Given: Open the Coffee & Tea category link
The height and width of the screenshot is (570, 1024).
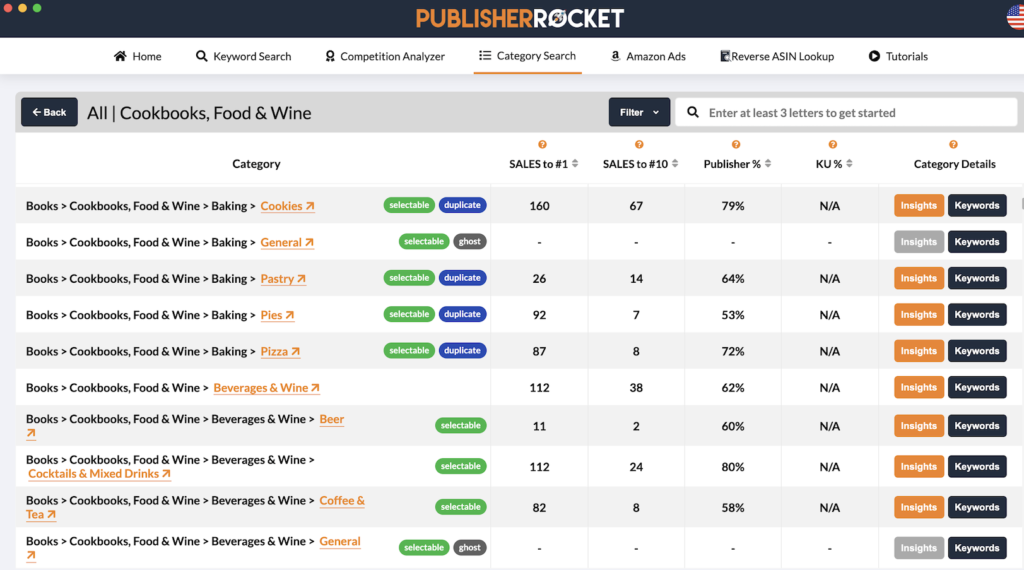Looking at the screenshot, I should (x=342, y=501).
